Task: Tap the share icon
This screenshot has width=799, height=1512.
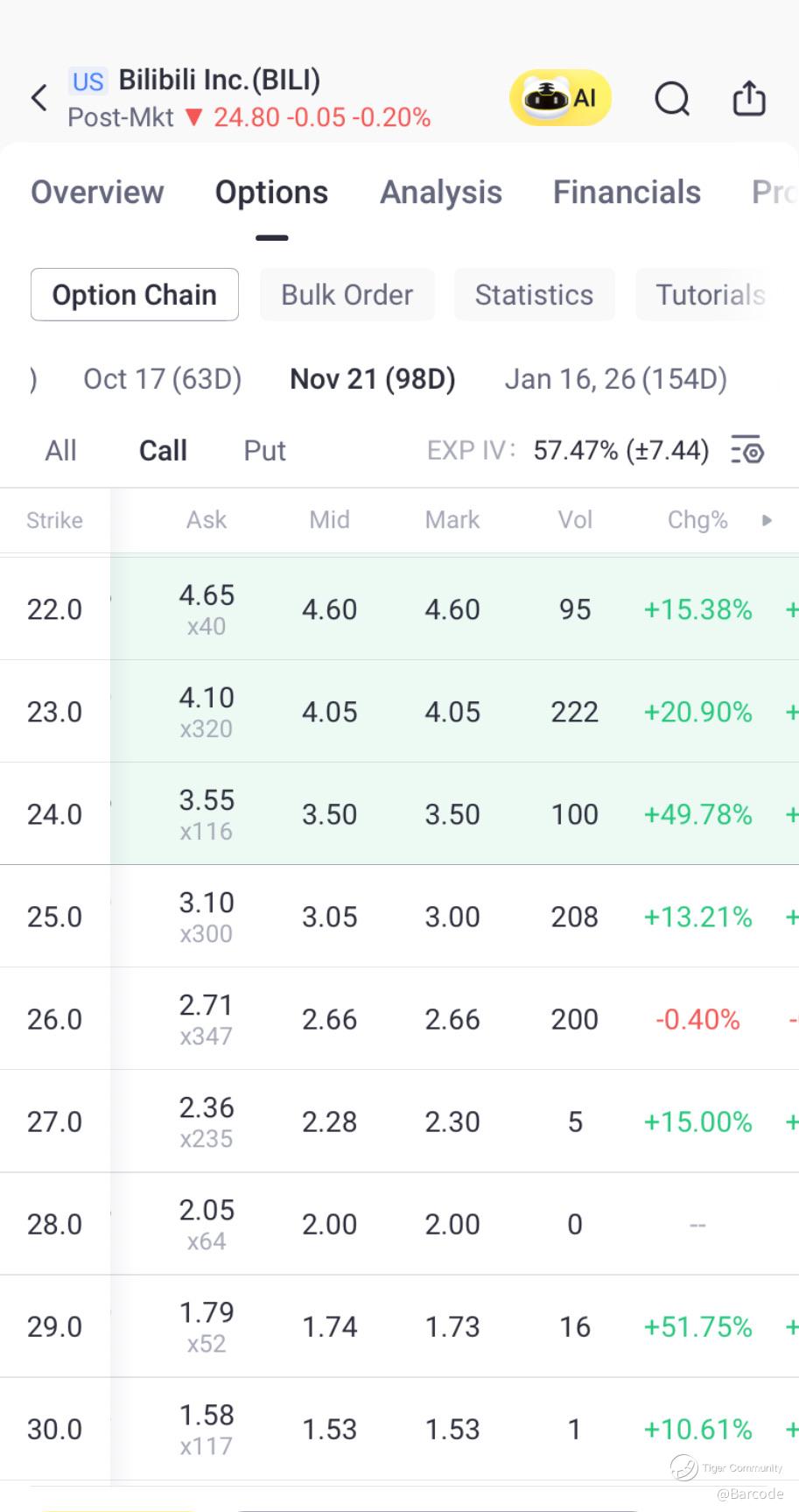Action: pos(748,98)
